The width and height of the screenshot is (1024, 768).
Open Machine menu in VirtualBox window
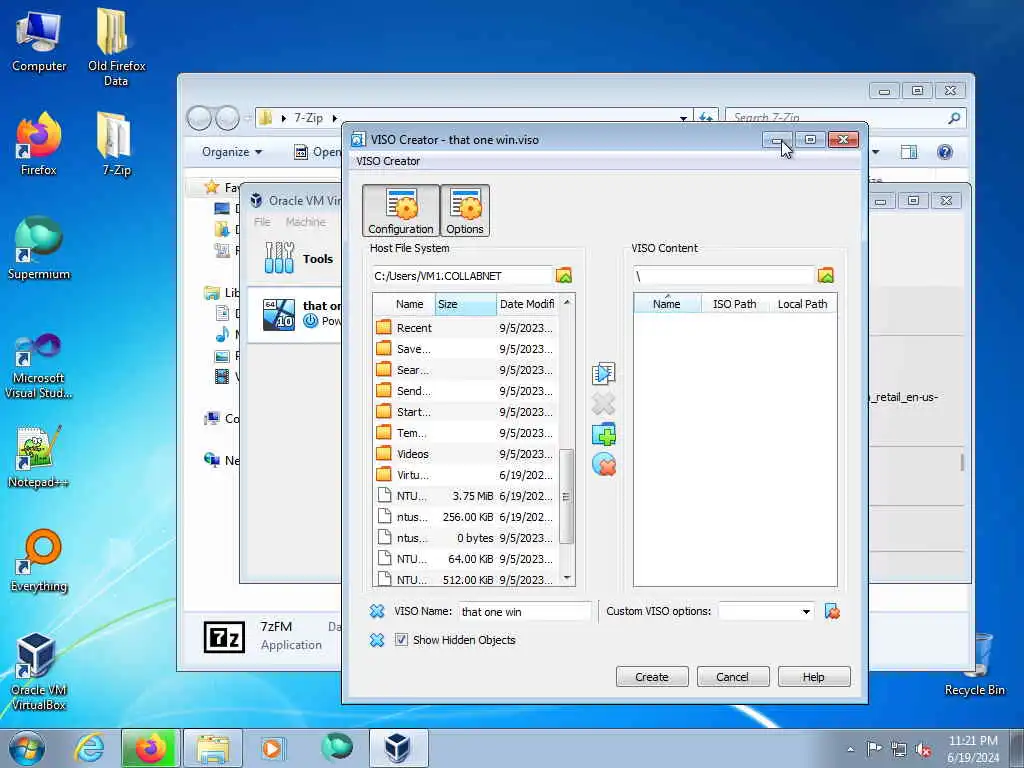point(306,222)
